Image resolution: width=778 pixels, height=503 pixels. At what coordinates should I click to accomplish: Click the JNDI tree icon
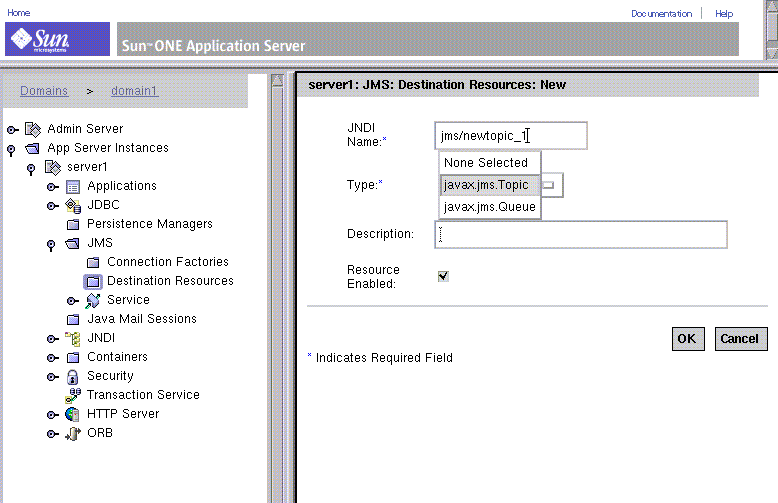[x=73, y=339]
